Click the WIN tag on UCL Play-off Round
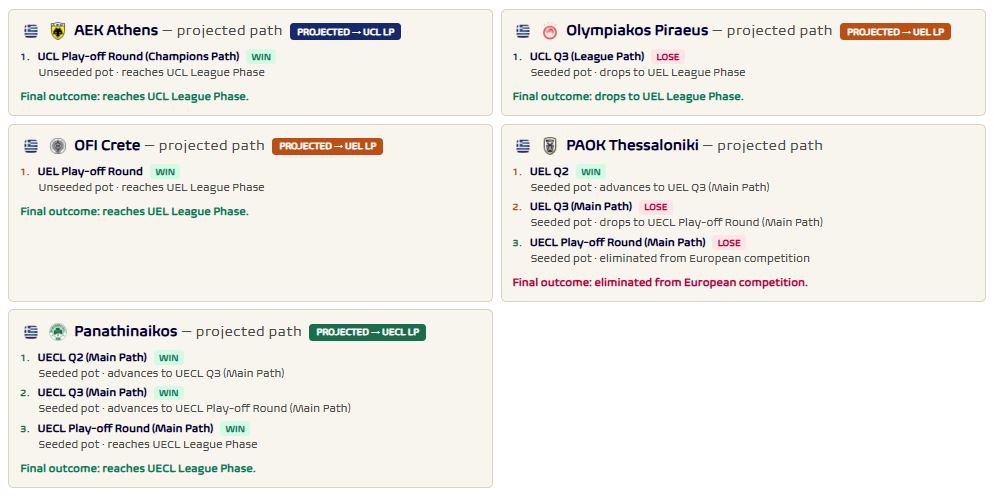Screen dimensions: 994x499 click(261, 57)
